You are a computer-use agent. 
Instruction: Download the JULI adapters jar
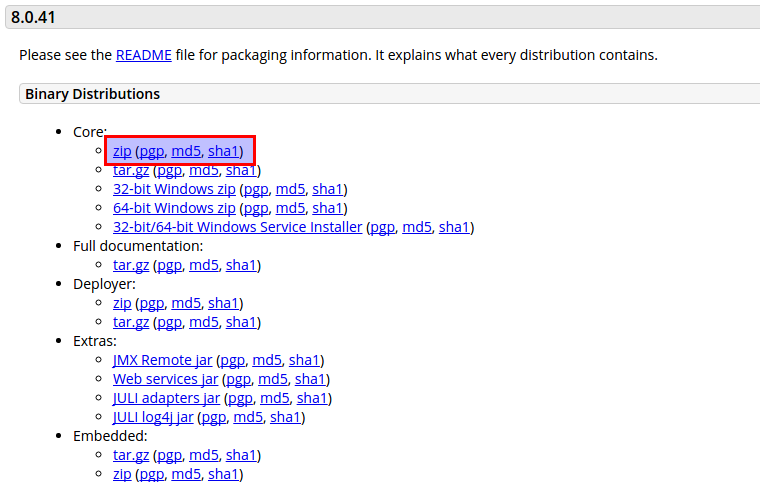166,398
